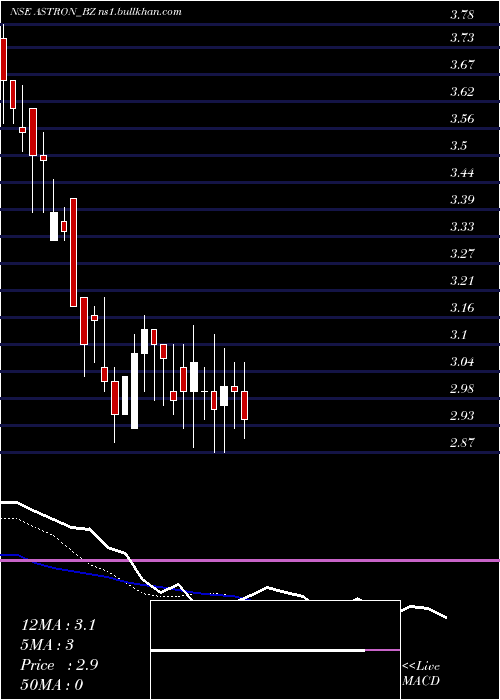
Task: Click the 3.16 price axis label
Action: coord(462,308)
